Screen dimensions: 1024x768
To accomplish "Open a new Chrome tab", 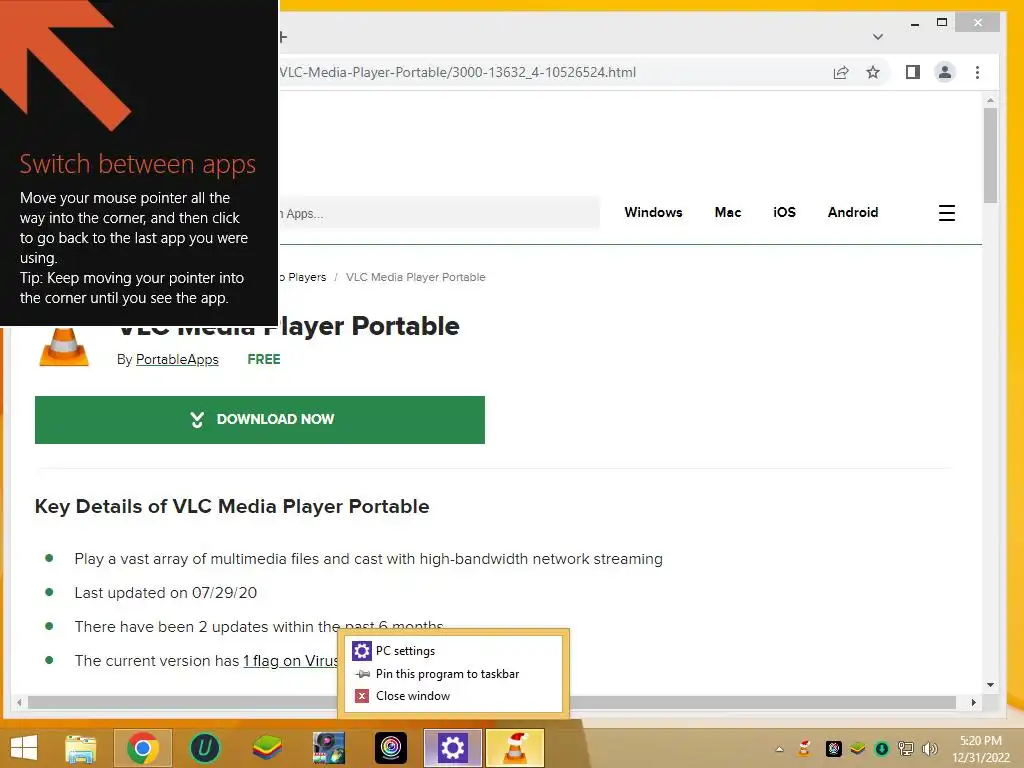I will pyautogui.click(x=282, y=37).
